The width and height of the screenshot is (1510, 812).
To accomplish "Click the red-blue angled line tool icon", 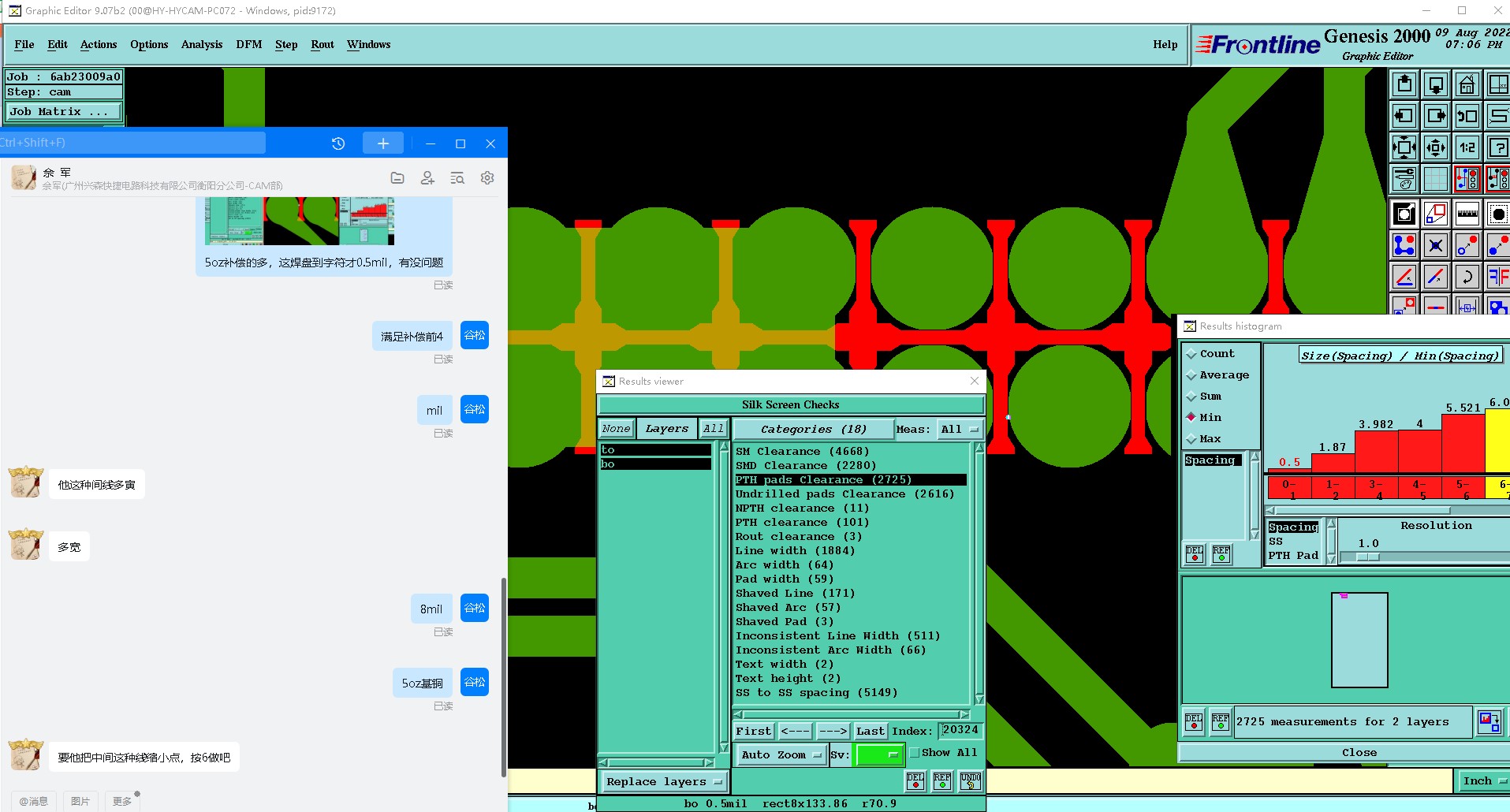I will pyautogui.click(x=1435, y=277).
